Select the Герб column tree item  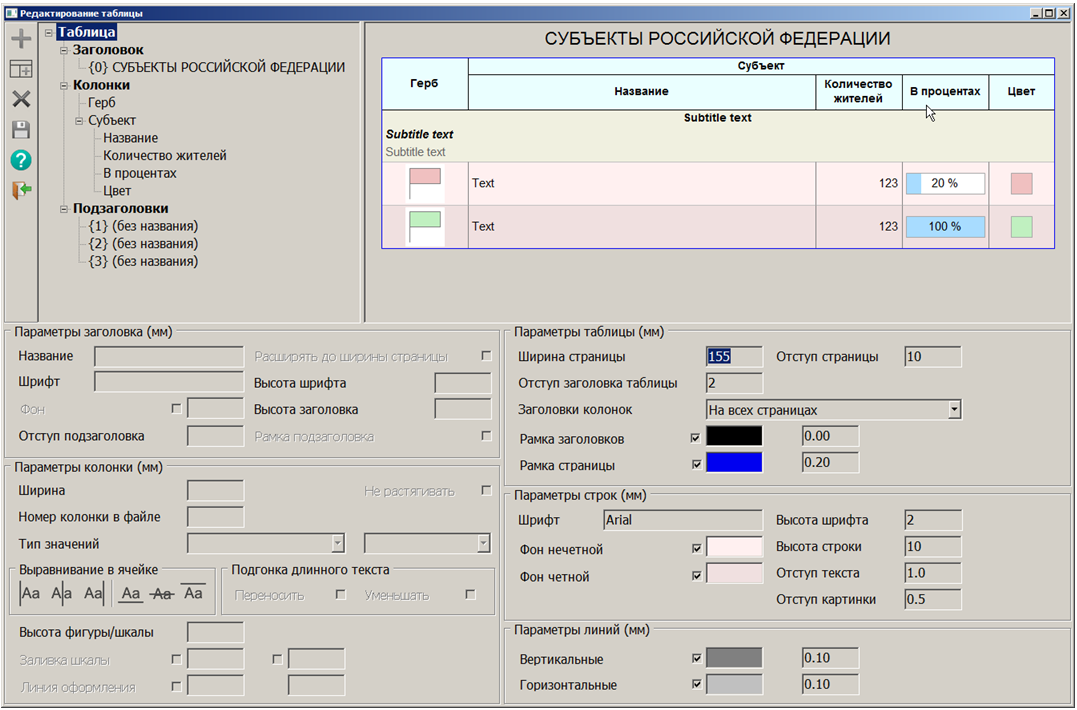pyautogui.click(x=102, y=103)
